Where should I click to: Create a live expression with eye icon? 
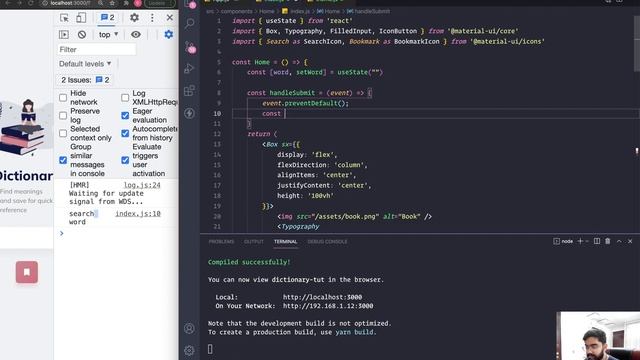pyautogui.click(x=136, y=35)
